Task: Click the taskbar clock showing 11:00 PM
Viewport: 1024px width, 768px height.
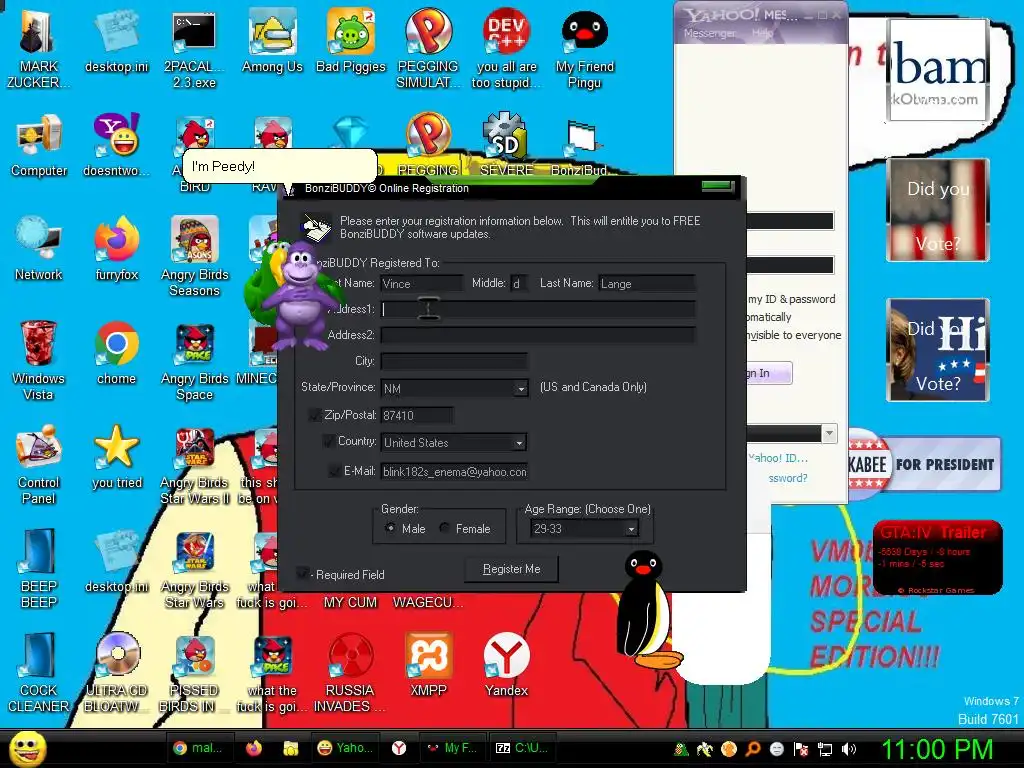Action: pyautogui.click(x=937, y=749)
